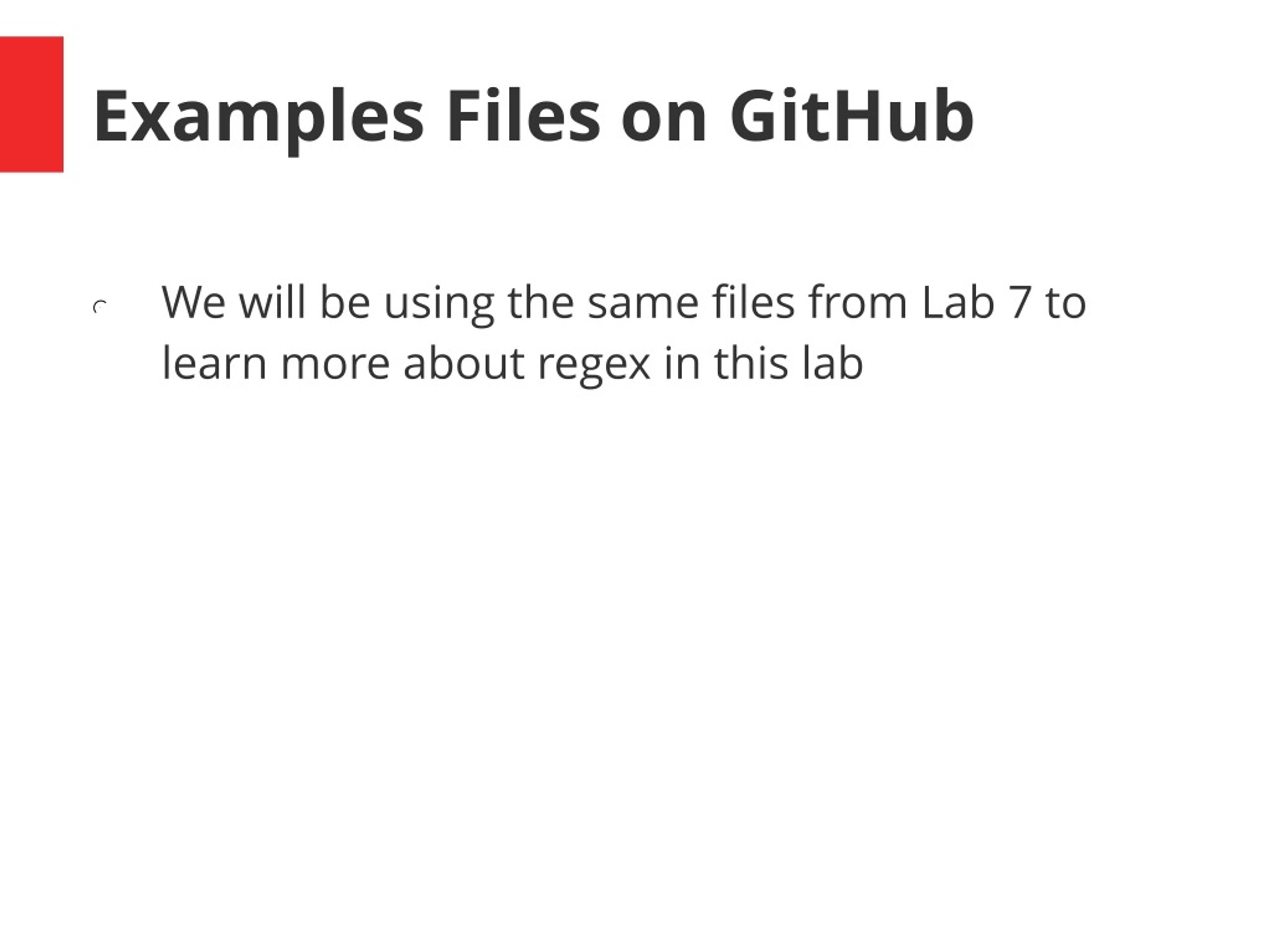The image size is (1270, 952).
Task: Click the word "We" starting the bullet
Action: click(x=194, y=303)
